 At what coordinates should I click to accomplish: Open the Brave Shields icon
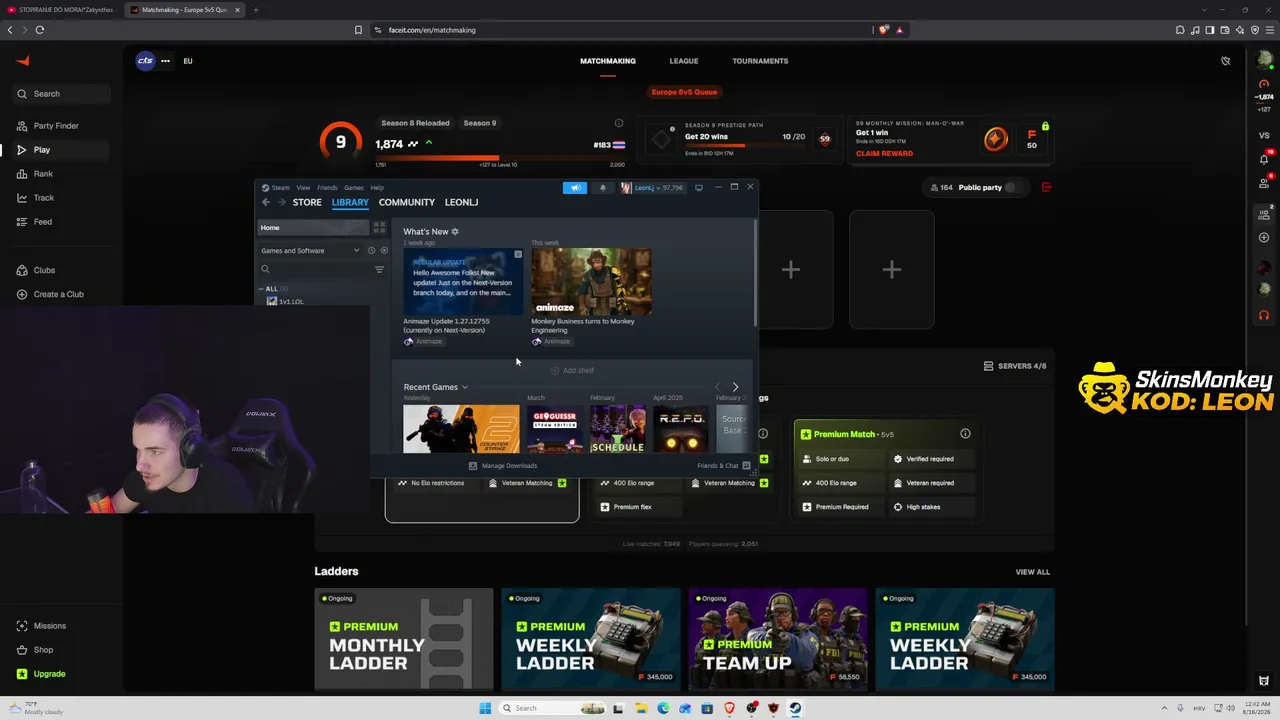[883, 30]
